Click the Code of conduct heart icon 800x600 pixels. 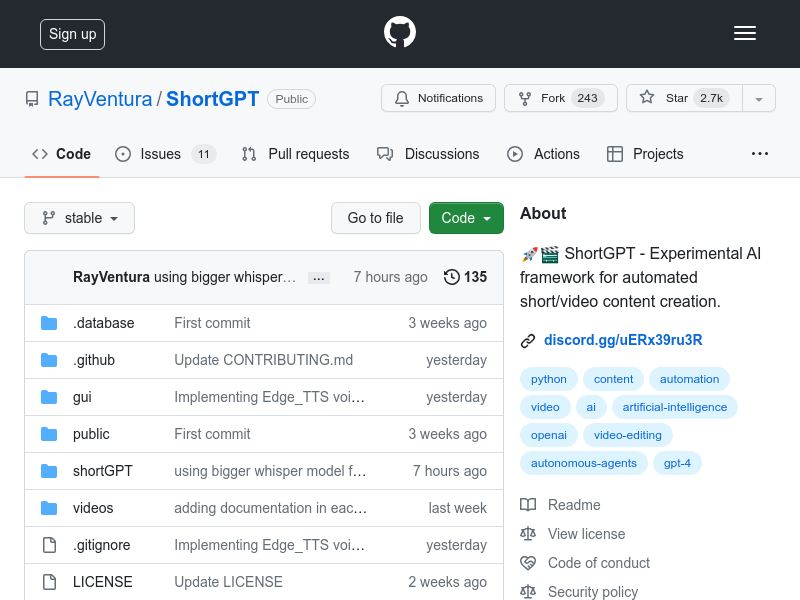[x=528, y=563]
